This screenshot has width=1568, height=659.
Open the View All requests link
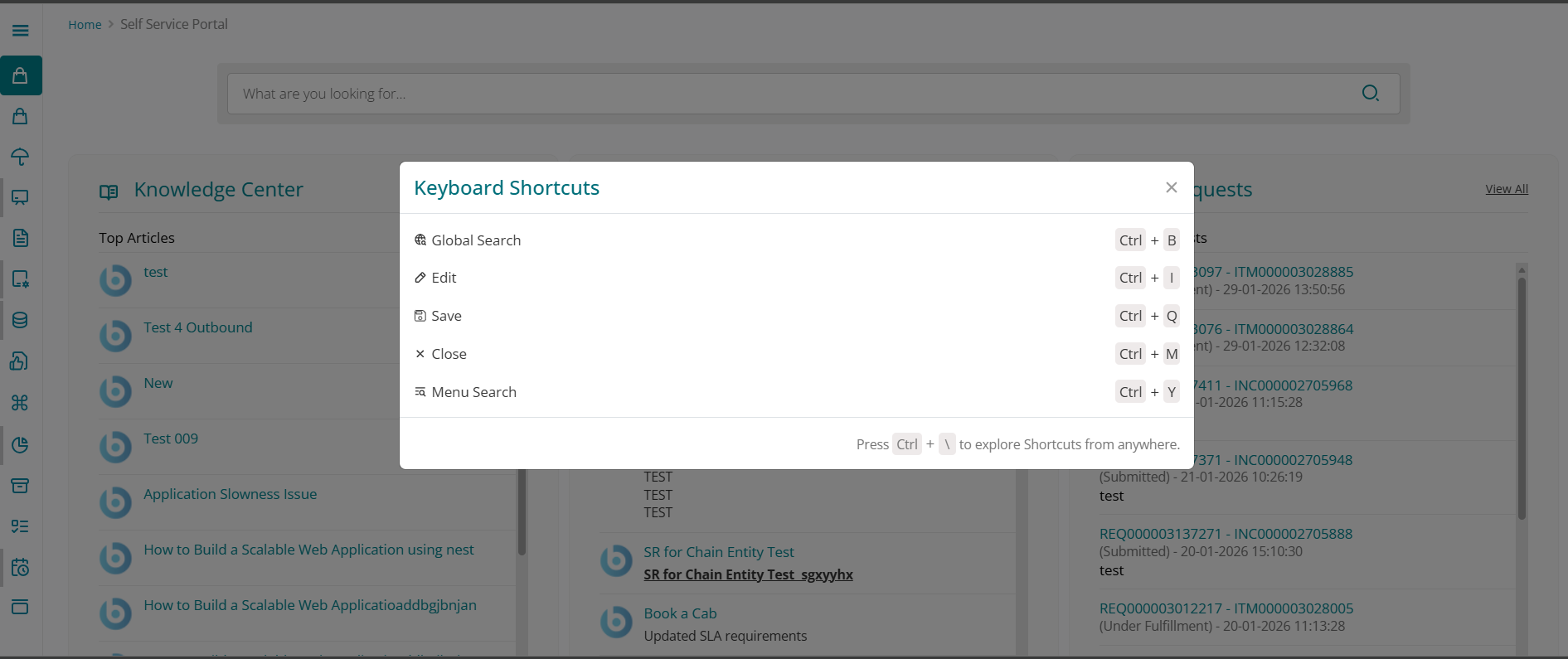(x=1506, y=189)
